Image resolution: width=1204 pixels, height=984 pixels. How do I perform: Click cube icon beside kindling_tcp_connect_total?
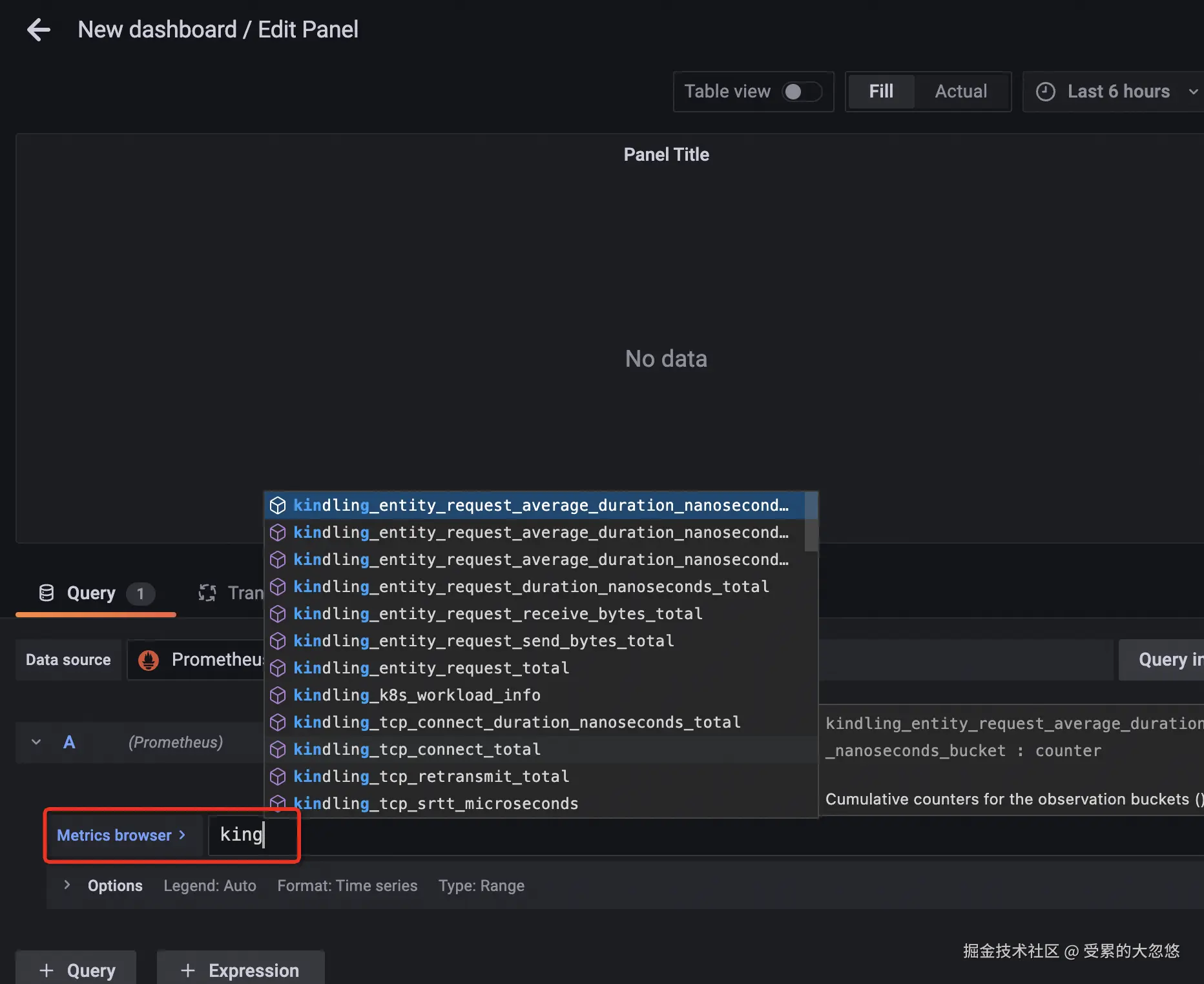coord(278,749)
